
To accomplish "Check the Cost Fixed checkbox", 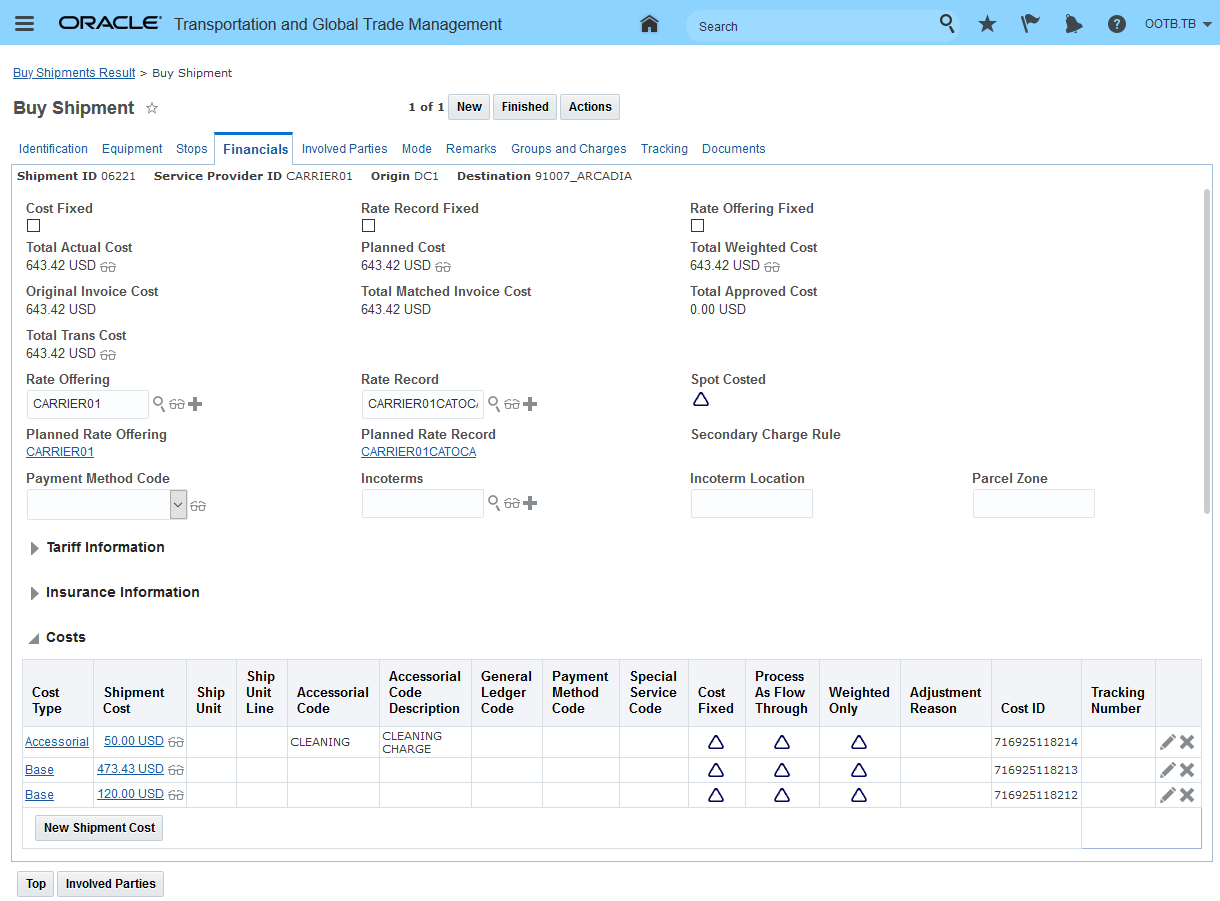I will [x=33, y=226].
